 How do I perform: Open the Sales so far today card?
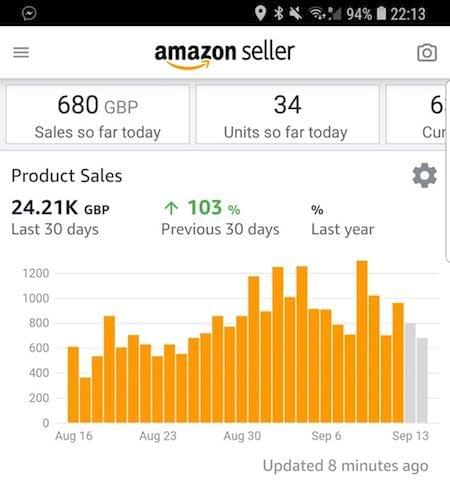tap(98, 114)
